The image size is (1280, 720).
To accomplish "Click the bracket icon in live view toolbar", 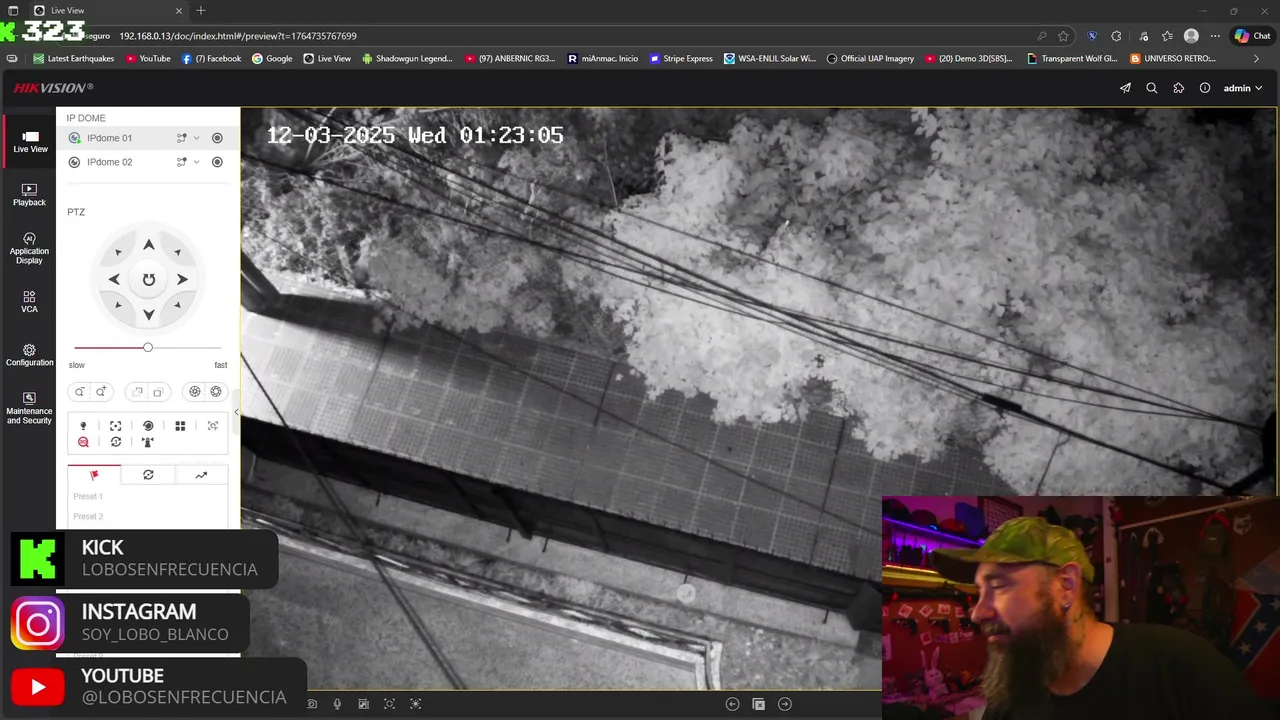I will click(390, 704).
